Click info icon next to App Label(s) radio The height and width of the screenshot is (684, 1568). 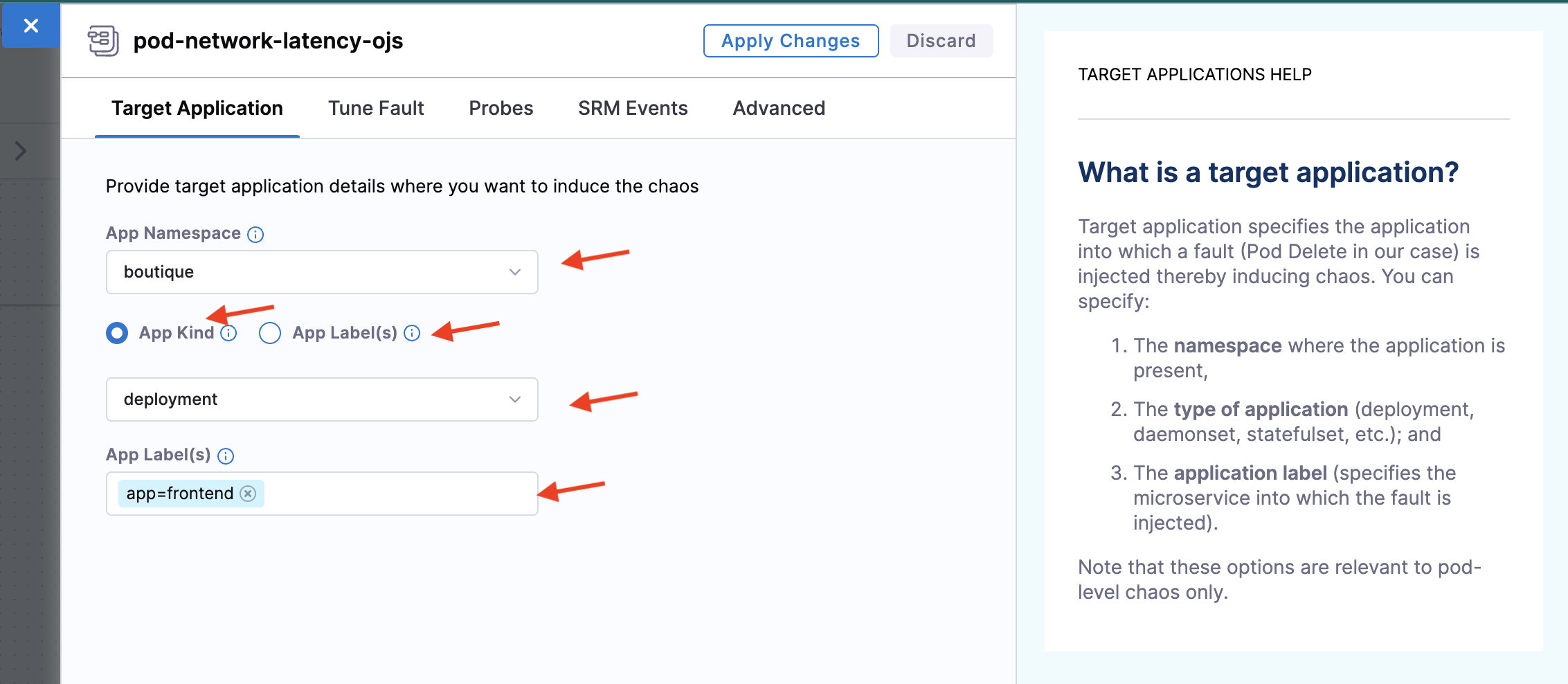click(x=412, y=334)
